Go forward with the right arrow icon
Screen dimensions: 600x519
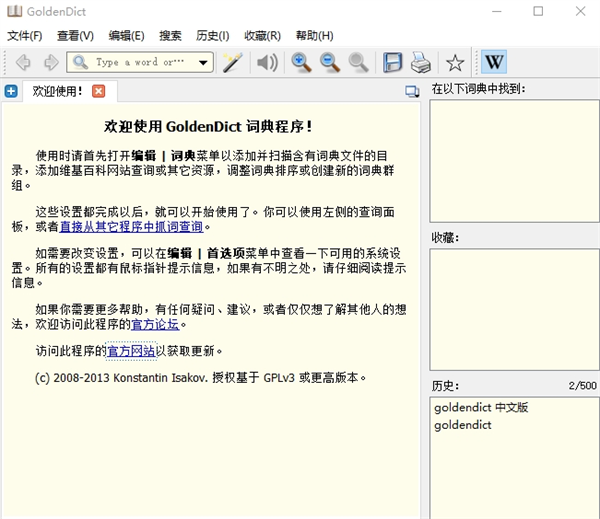51,62
